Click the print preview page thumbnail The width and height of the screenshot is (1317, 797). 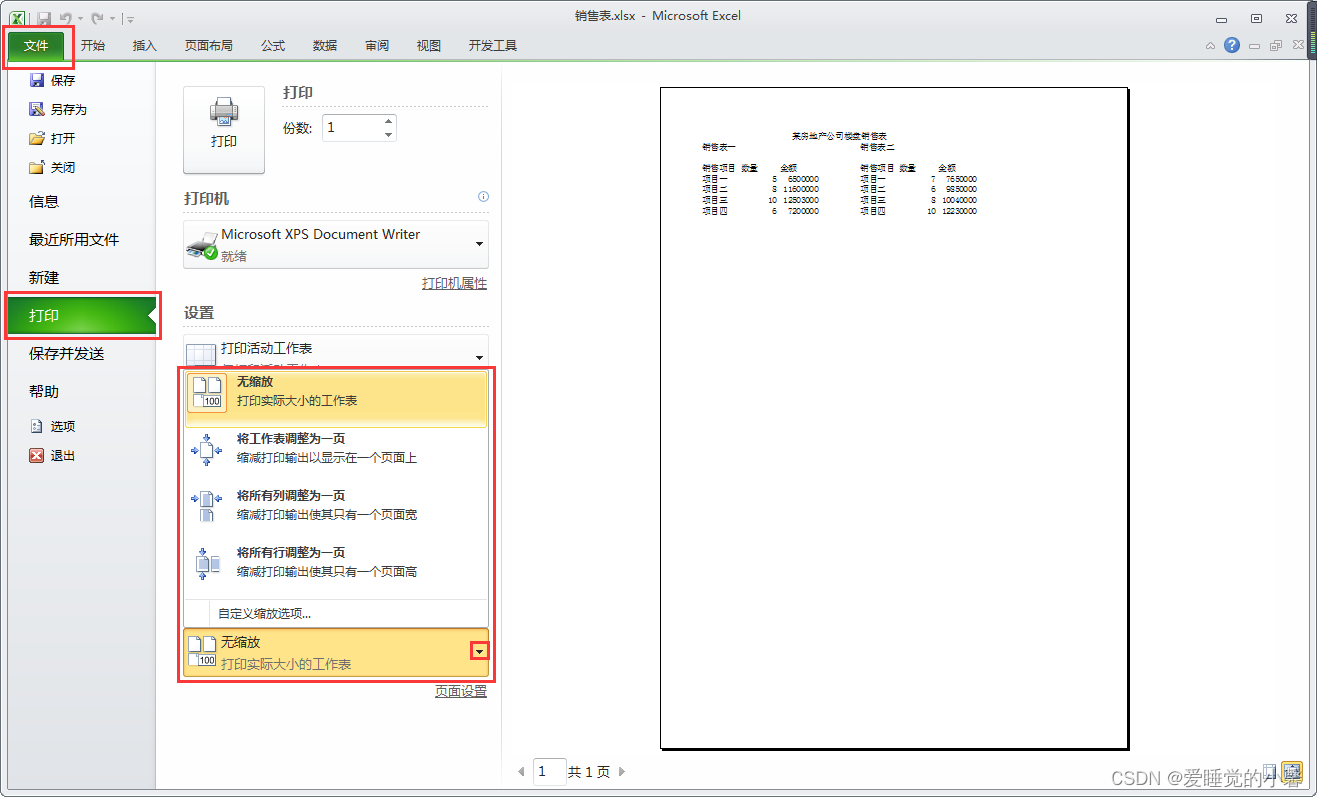pos(894,418)
